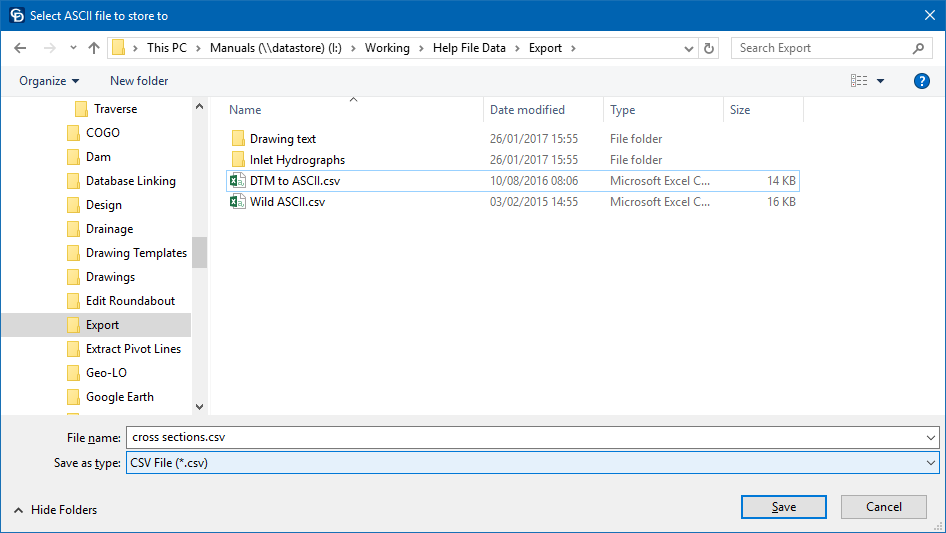
Task: Refresh the Export folder listing
Action: pyautogui.click(x=710, y=48)
